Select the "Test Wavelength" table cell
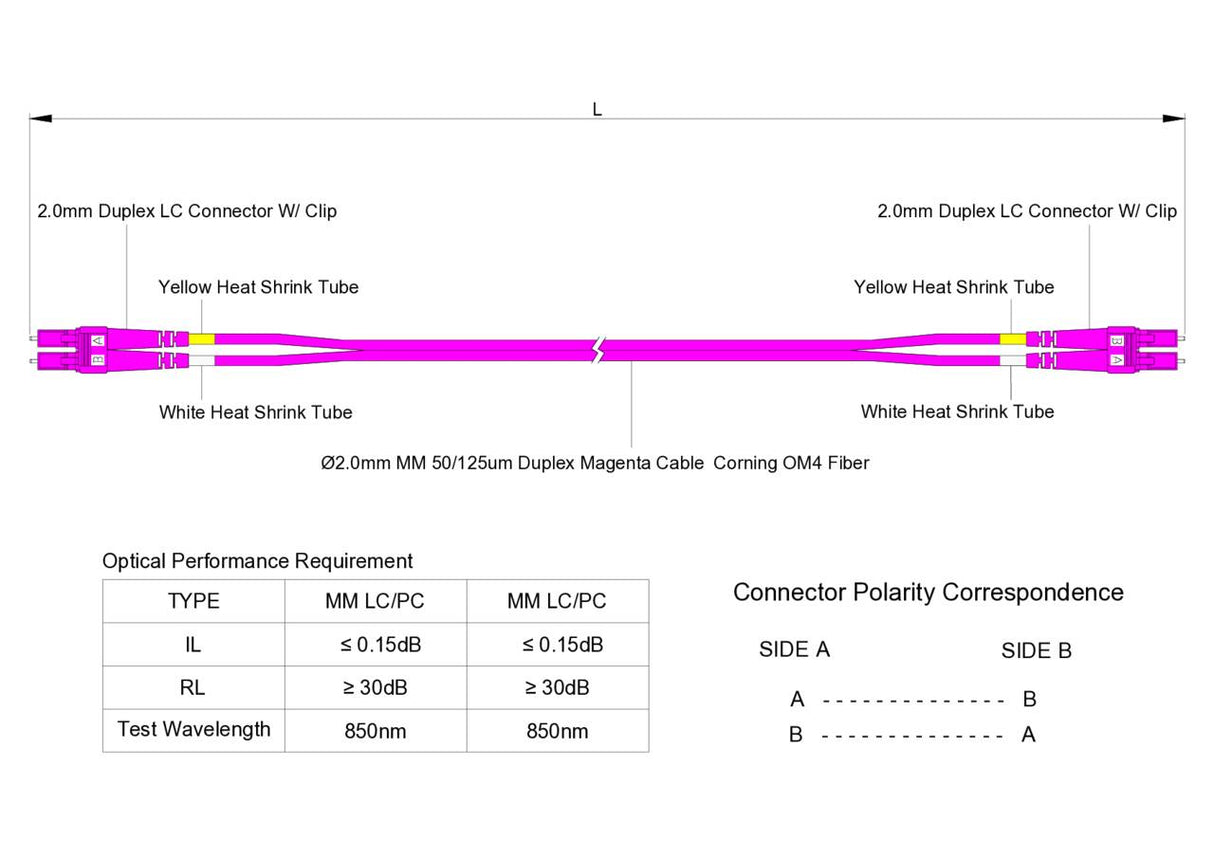The height and width of the screenshot is (858, 1214). 193,729
